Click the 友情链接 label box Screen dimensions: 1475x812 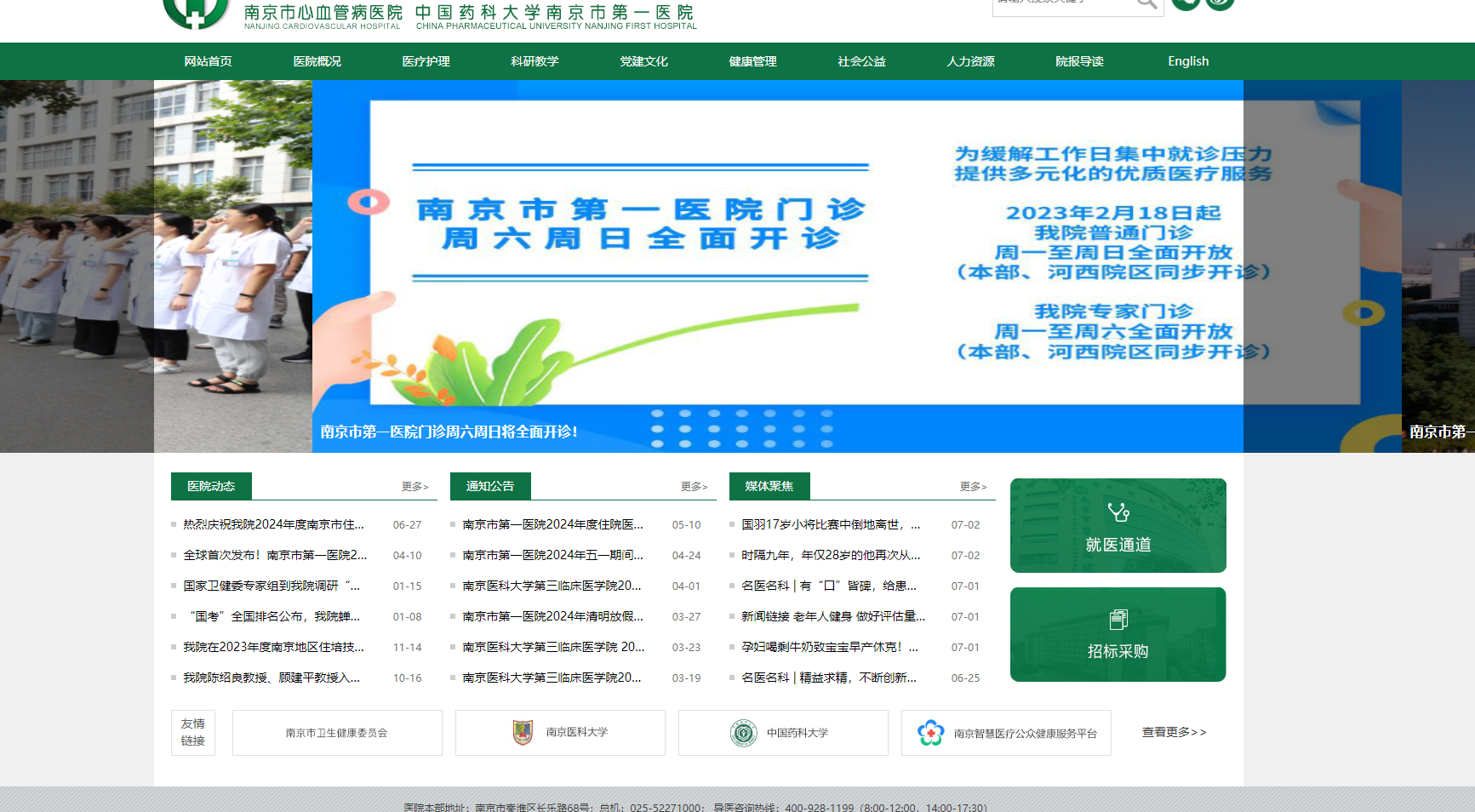tap(193, 733)
